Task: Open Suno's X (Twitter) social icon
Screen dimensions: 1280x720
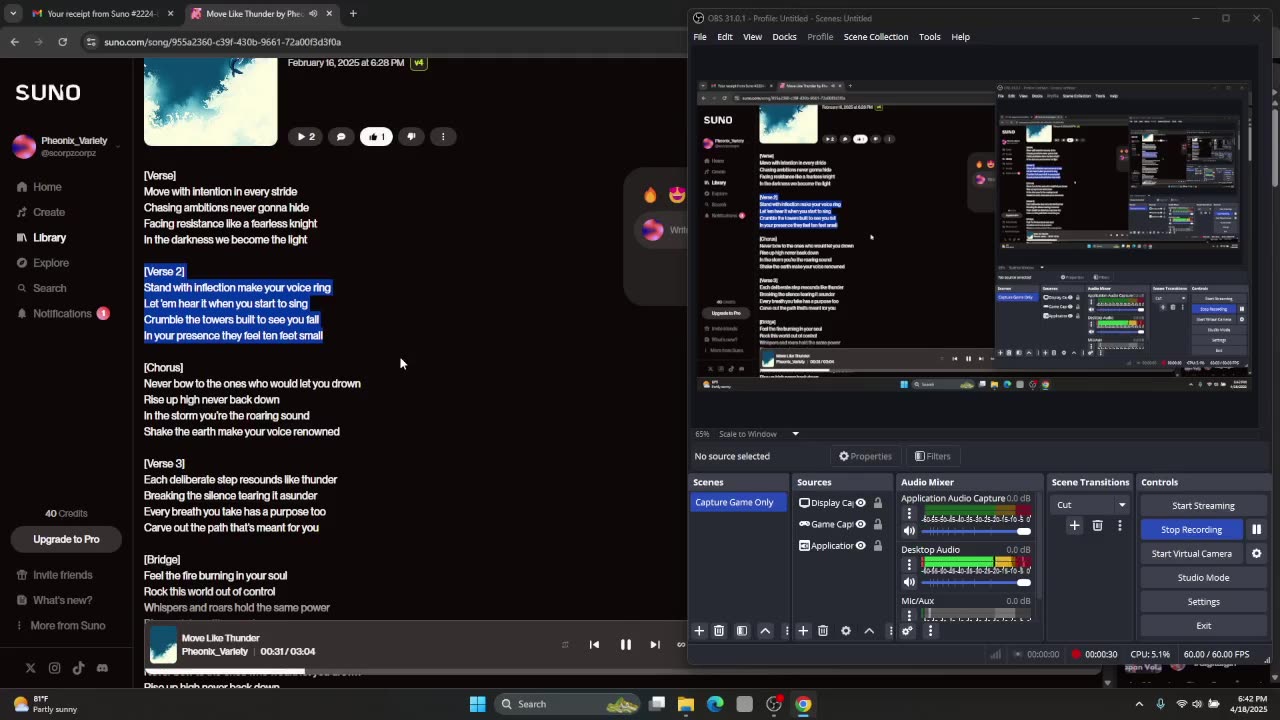Action: (x=30, y=668)
